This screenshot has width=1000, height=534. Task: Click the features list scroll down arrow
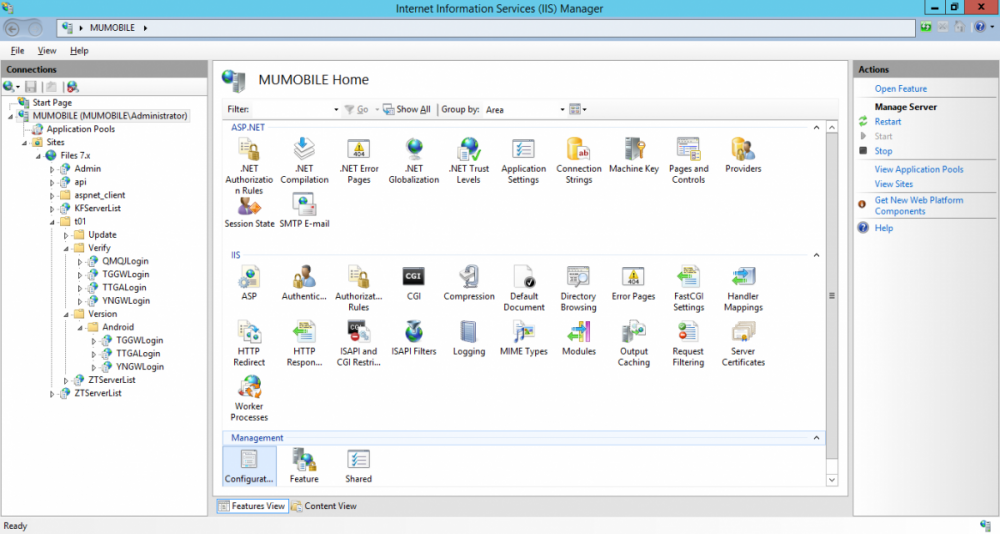pyautogui.click(x=832, y=480)
